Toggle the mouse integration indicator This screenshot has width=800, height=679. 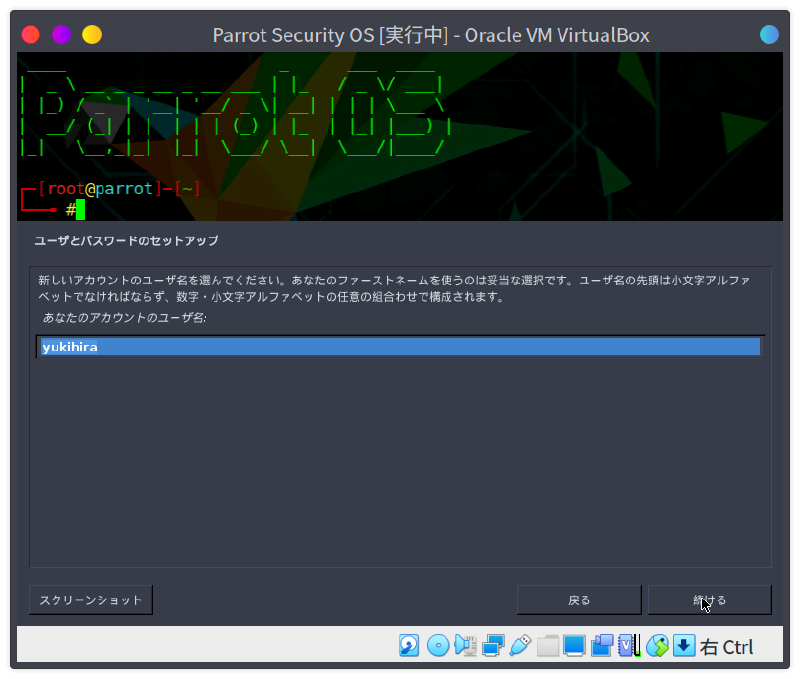coord(657,645)
